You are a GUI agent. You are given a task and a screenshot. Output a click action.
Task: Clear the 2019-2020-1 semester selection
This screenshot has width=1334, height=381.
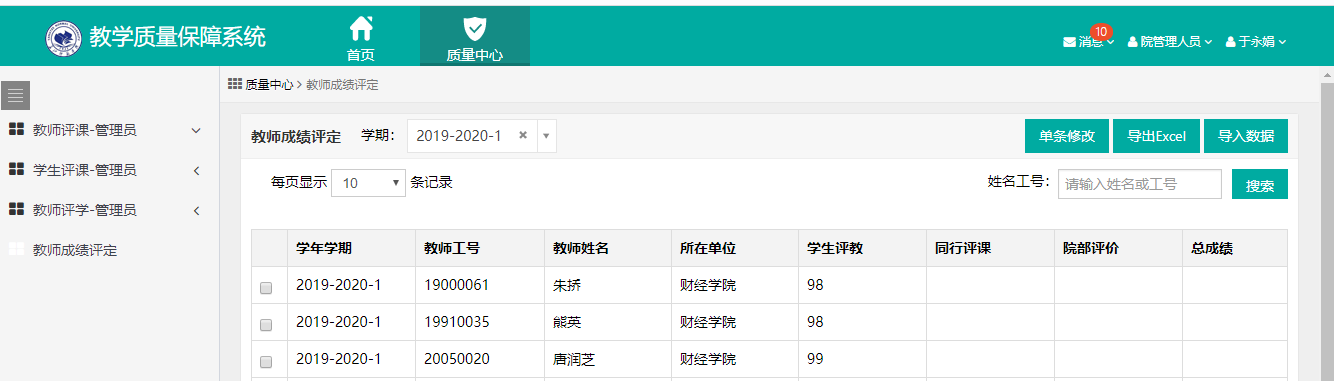click(522, 135)
